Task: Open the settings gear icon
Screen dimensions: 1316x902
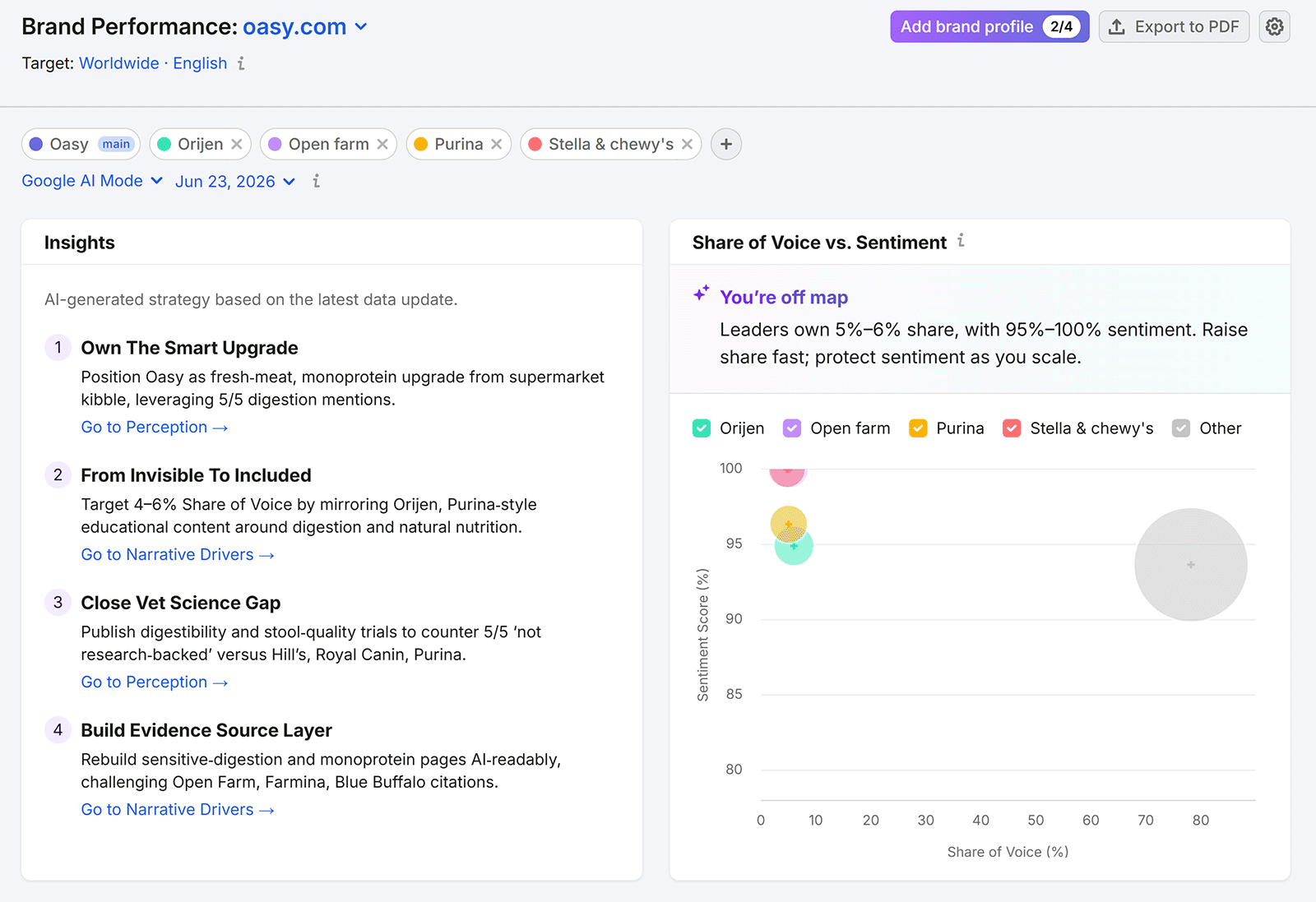Action: (x=1274, y=26)
